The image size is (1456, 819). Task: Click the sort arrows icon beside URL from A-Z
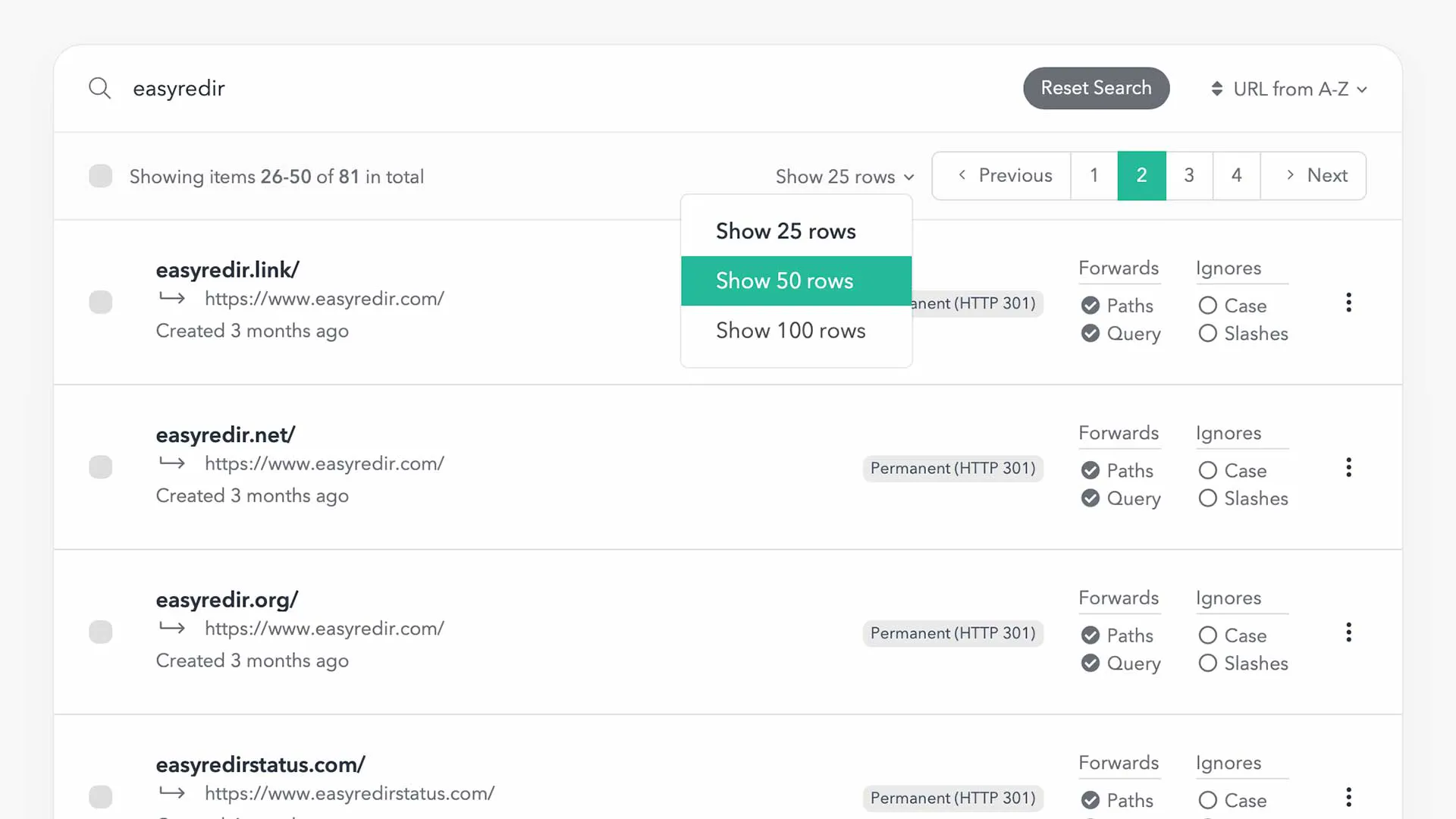(1216, 89)
